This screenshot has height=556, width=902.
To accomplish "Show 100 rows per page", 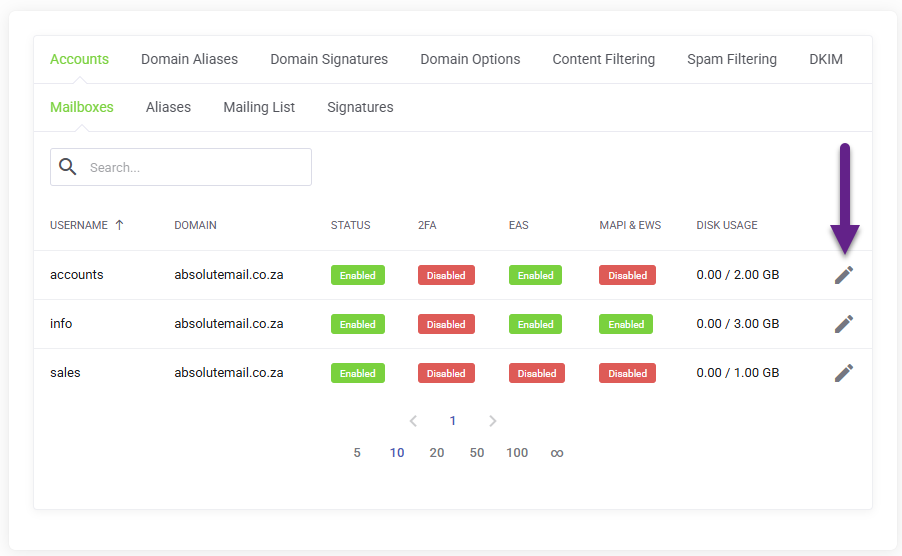I will [x=517, y=453].
